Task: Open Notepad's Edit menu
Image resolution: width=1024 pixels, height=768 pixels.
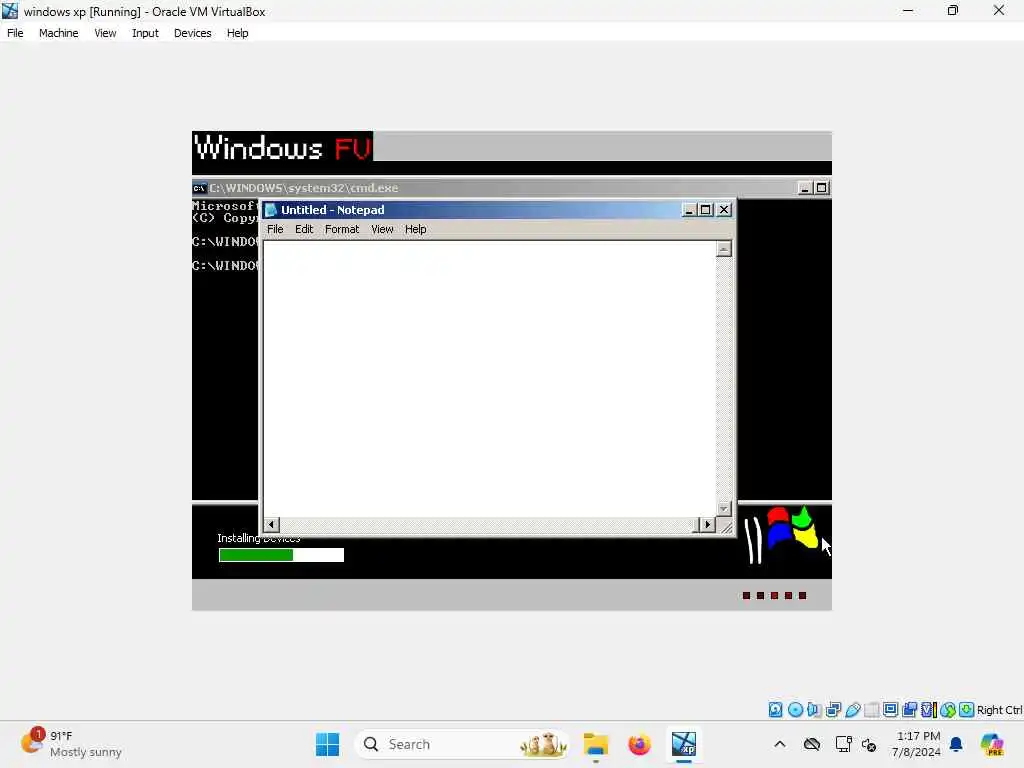Action: point(304,229)
